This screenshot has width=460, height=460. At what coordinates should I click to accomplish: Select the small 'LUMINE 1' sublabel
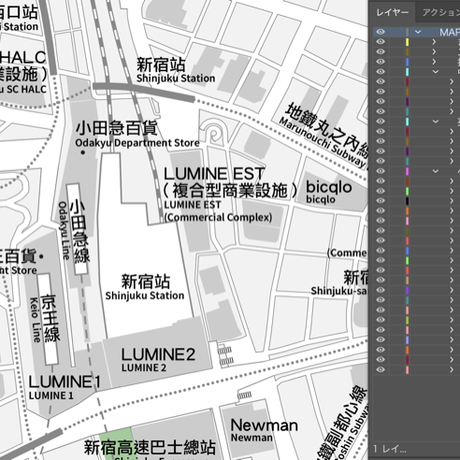click(51, 396)
